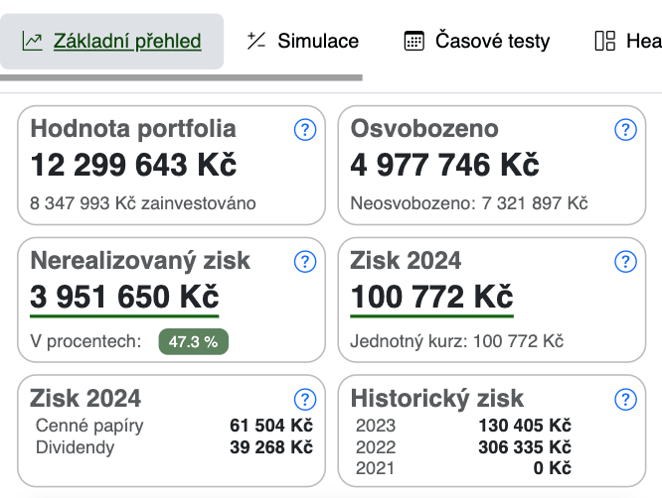This screenshot has height=498, width=662.
Task: Click the 3 951 650 Kč underlined value
Action: coord(125,297)
